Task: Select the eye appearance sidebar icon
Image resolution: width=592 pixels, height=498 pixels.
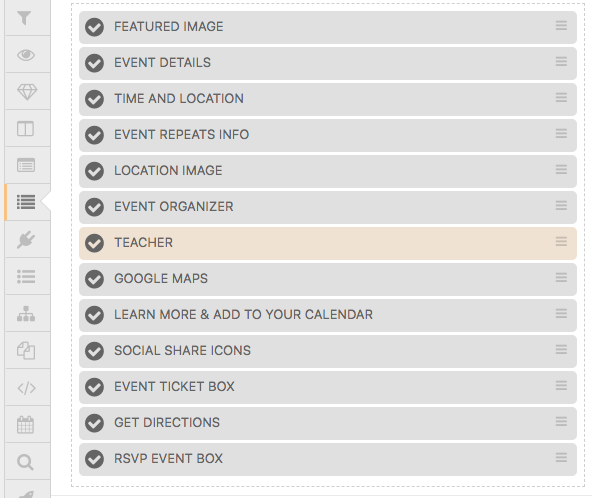Action: (x=26, y=55)
